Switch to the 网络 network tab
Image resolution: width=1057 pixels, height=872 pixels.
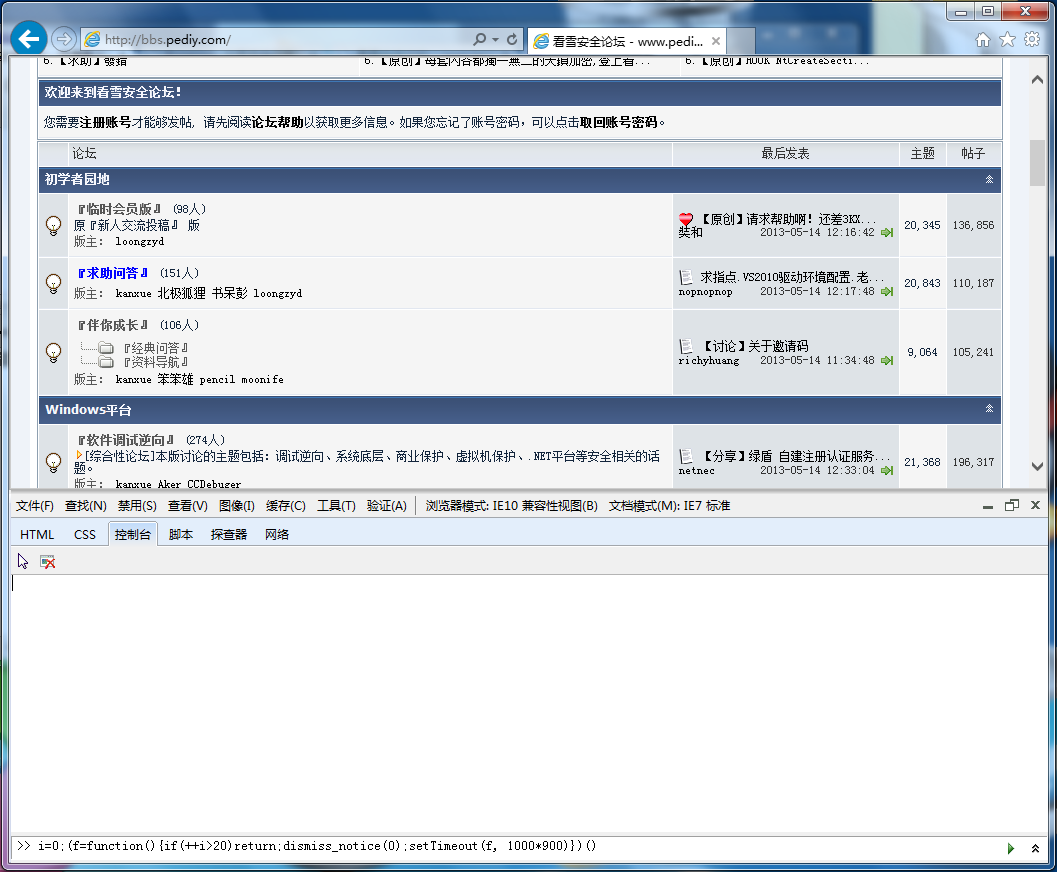tap(277, 534)
